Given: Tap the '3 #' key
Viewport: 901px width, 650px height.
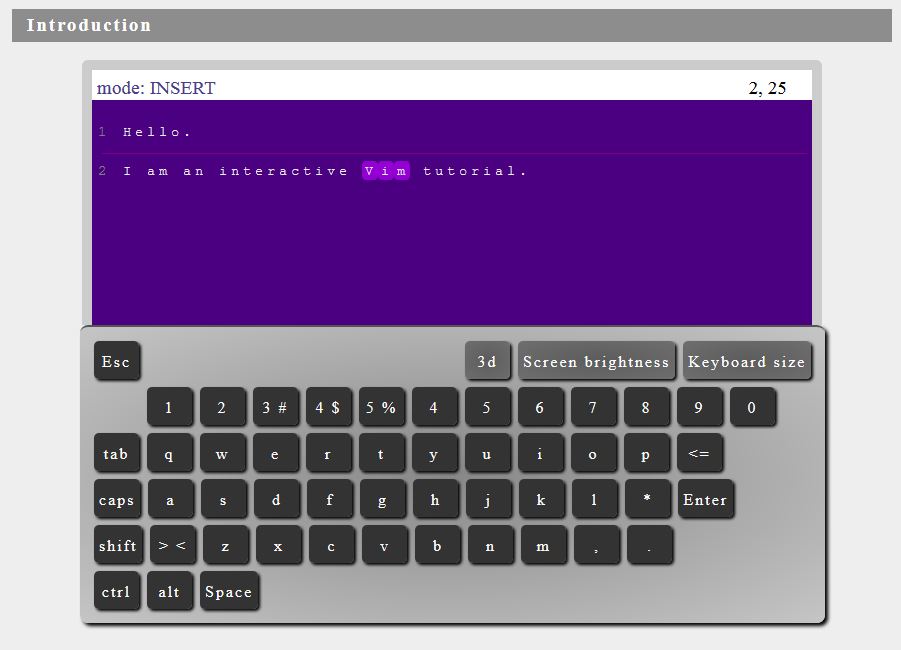Looking at the screenshot, I should [275, 407].
